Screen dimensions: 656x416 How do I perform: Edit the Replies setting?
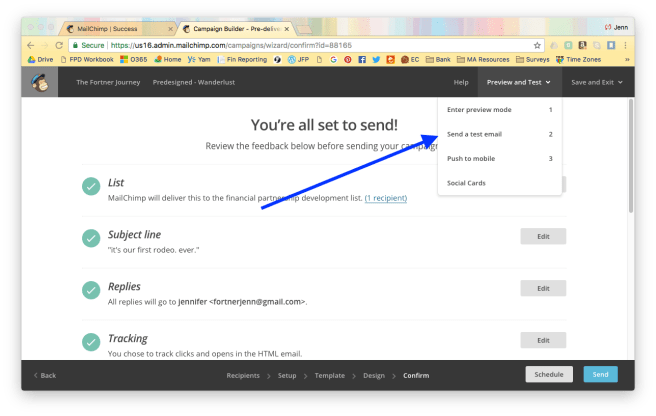(543, 288)
